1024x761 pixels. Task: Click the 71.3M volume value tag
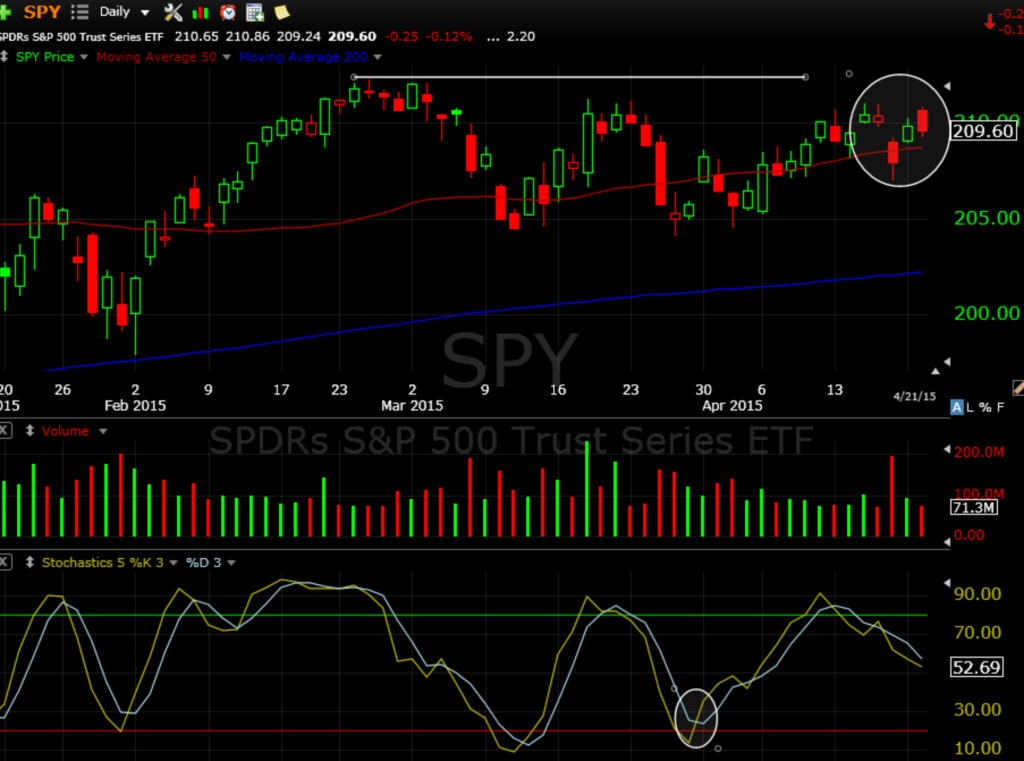pos(974,507)
